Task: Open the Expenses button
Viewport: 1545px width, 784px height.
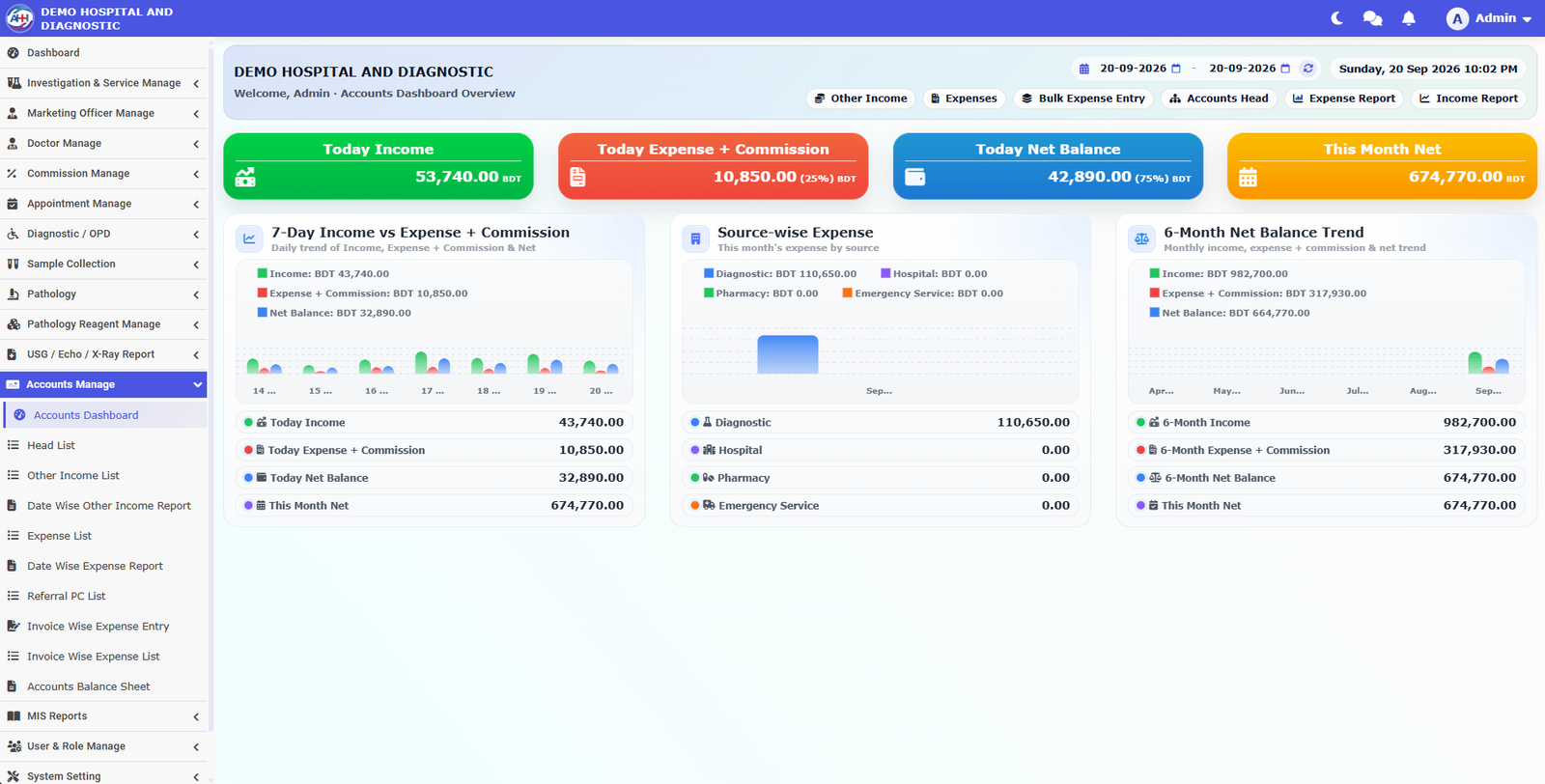Action: pyautogui.click(x=964, y=98)
